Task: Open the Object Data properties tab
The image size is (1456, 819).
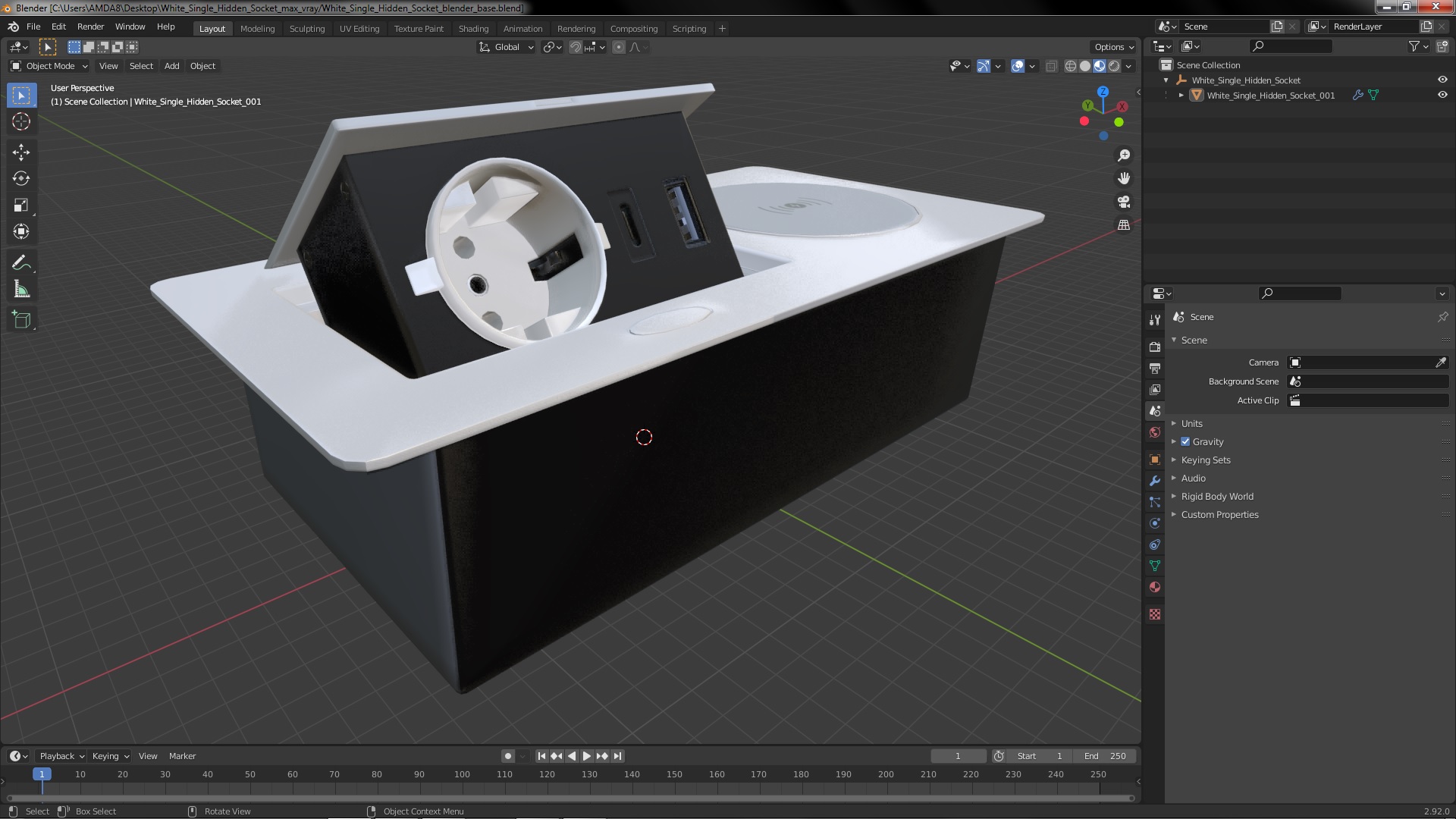Action: (x=1155, y=566)
